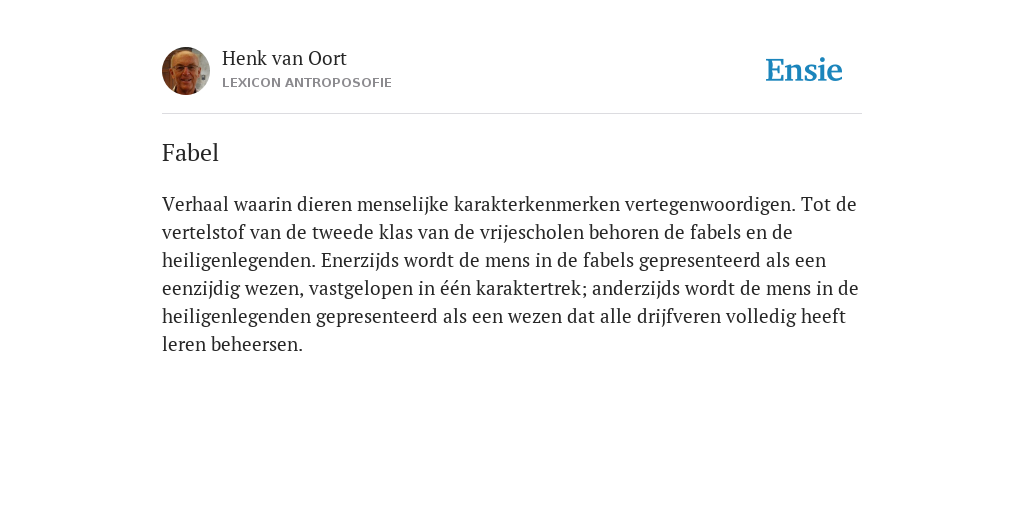
Task: Select the Lexicon Antroposofie label
Action: (x=307, y=83)
